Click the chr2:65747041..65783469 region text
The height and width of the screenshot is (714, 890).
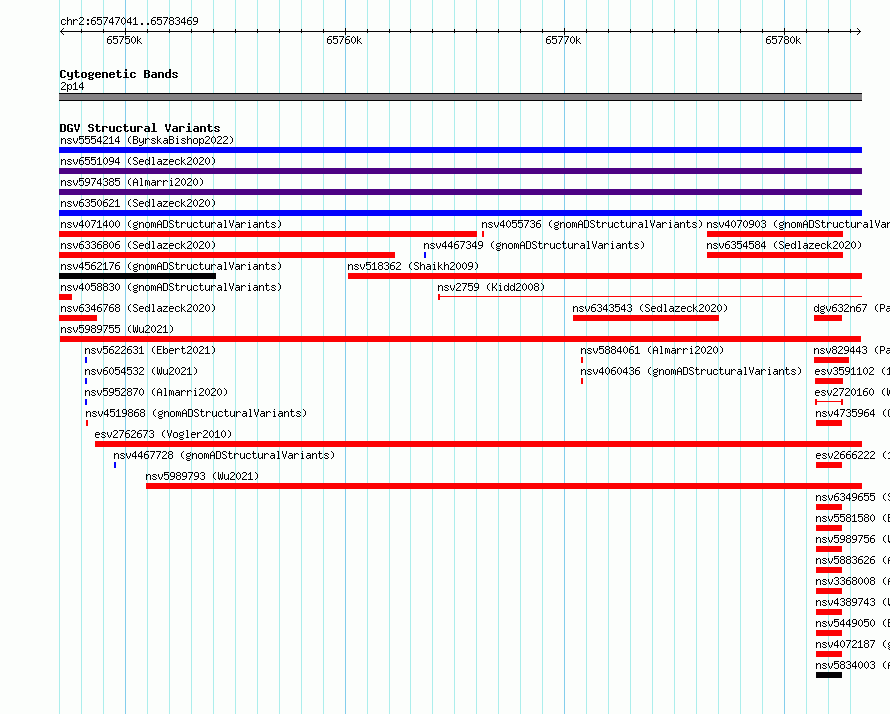coord(129,21)
